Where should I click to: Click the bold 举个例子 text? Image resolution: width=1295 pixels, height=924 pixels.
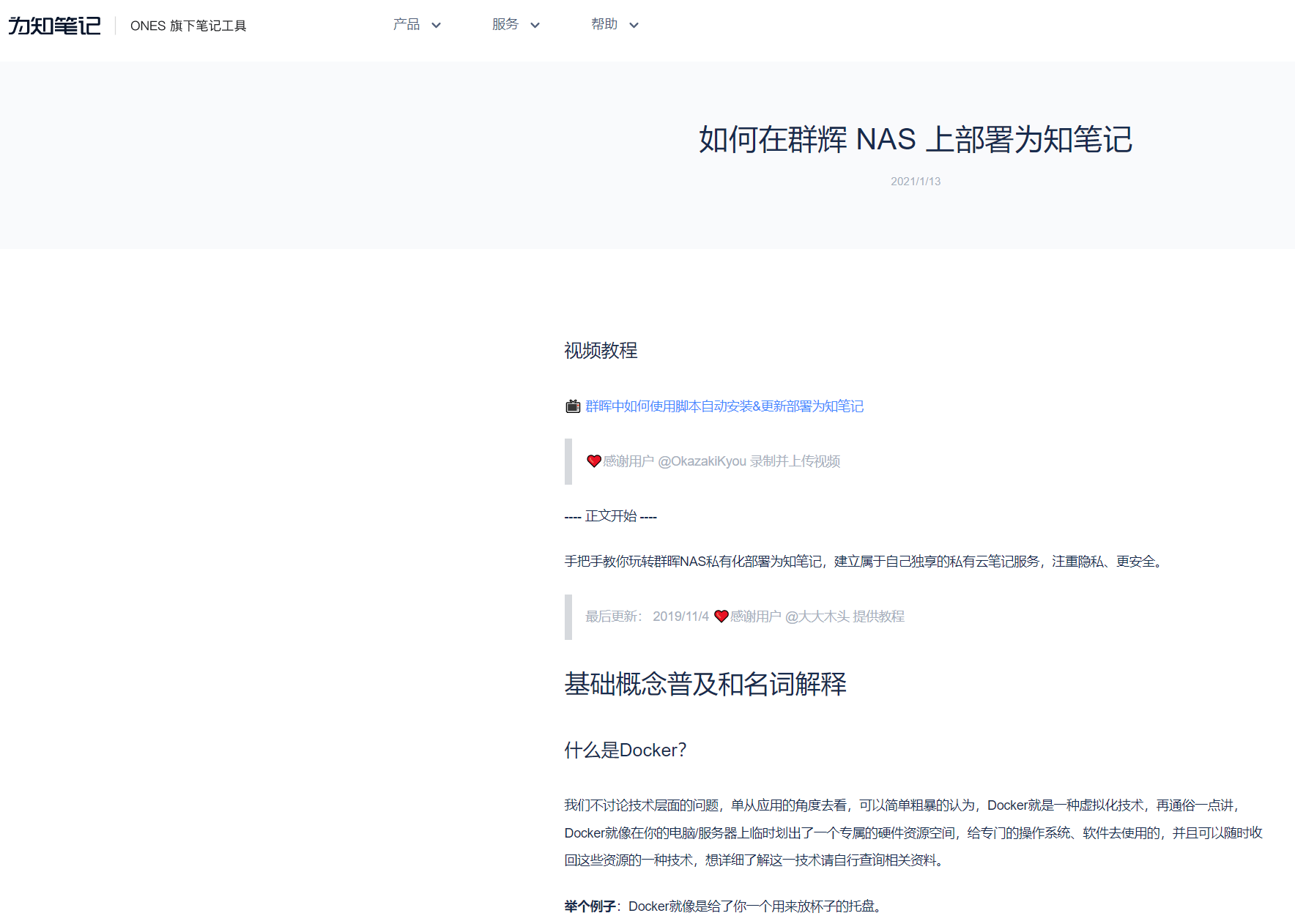click(590, 906)
